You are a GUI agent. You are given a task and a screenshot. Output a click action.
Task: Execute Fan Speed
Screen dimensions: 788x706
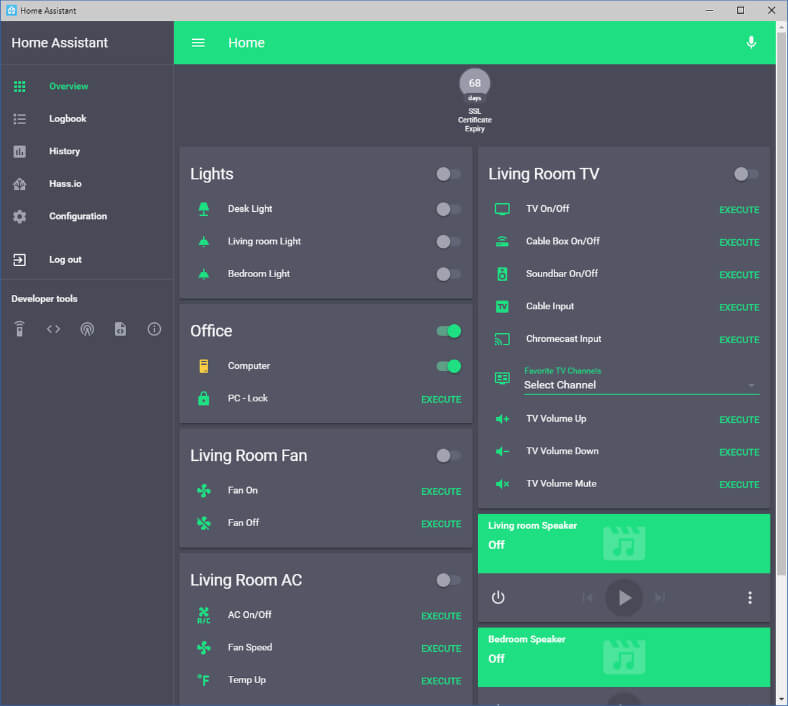click(x=441, y=649)
